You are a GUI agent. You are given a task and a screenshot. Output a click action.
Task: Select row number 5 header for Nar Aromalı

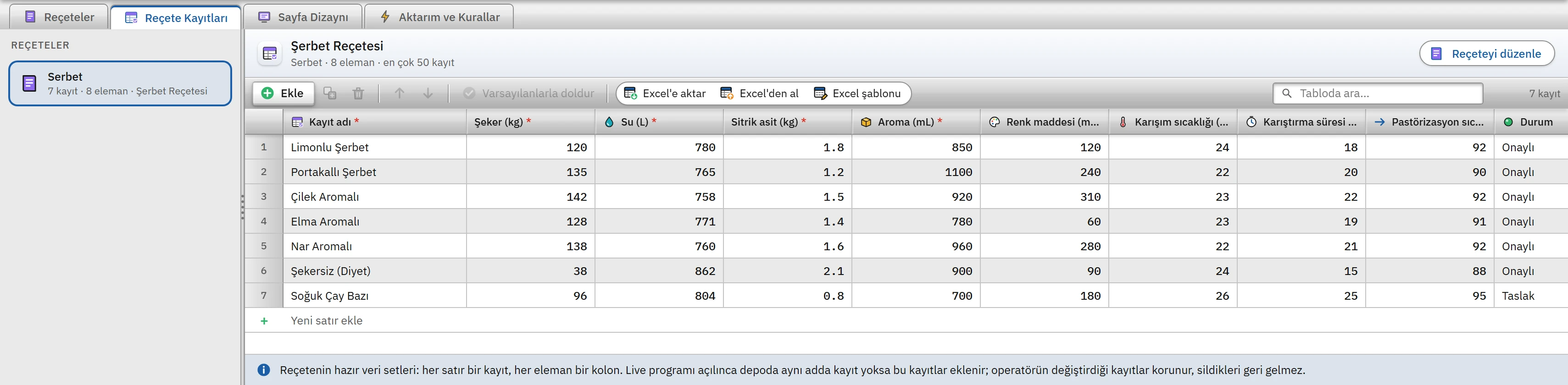[264, 246]
